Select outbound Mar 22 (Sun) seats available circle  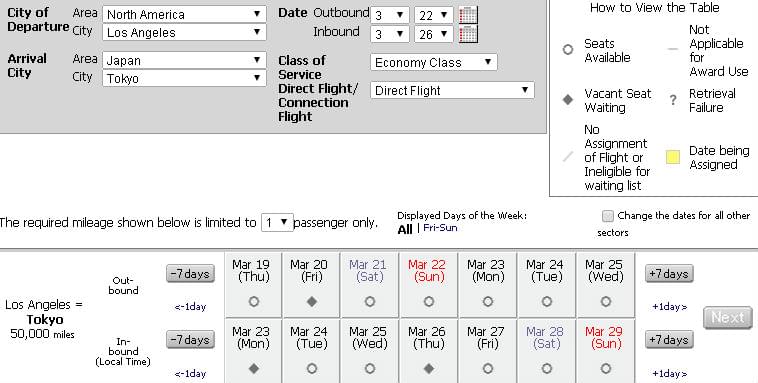click(429, 302)
